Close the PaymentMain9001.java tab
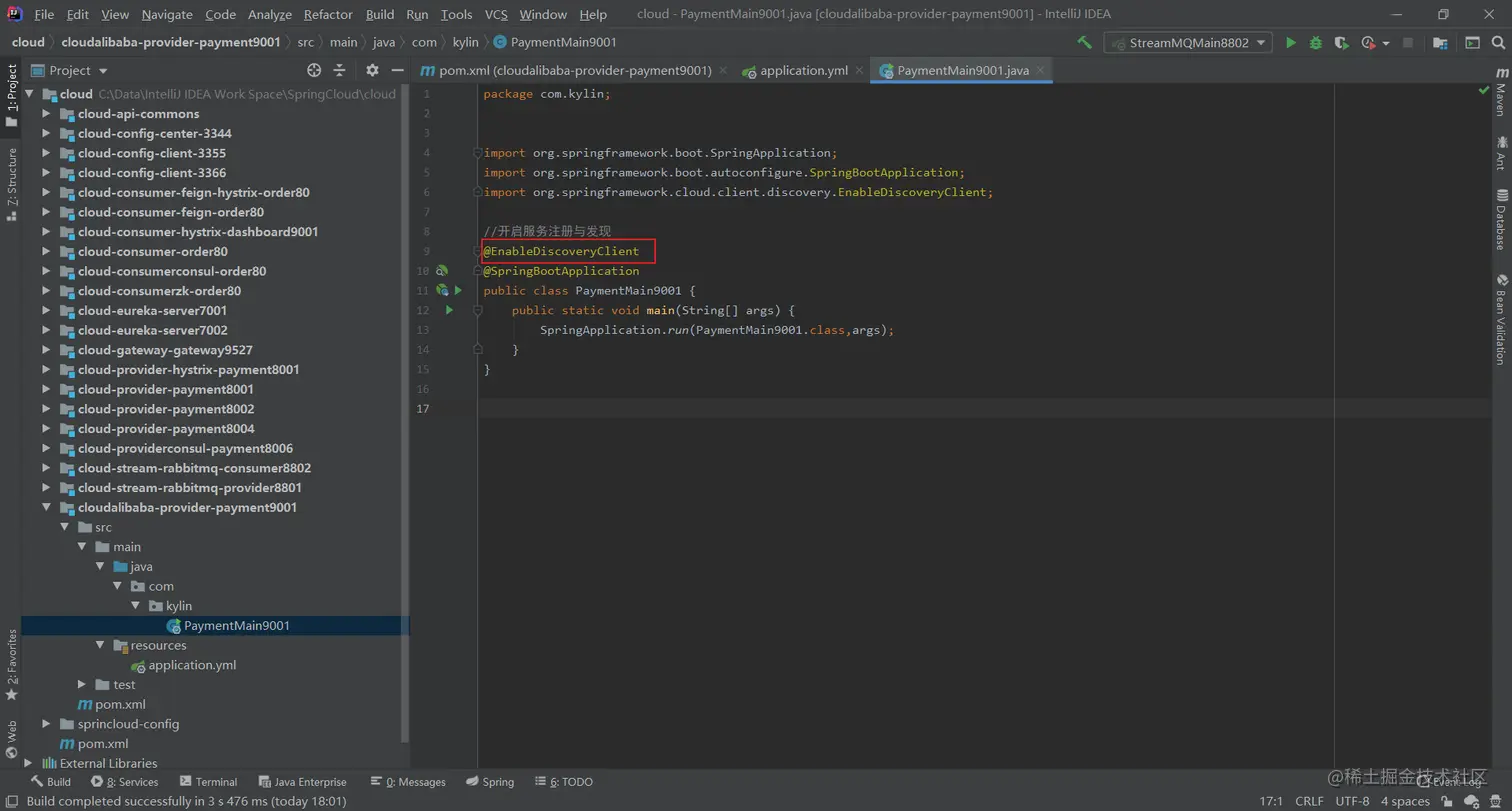The image size is (1512, 811). (1041, 70)
